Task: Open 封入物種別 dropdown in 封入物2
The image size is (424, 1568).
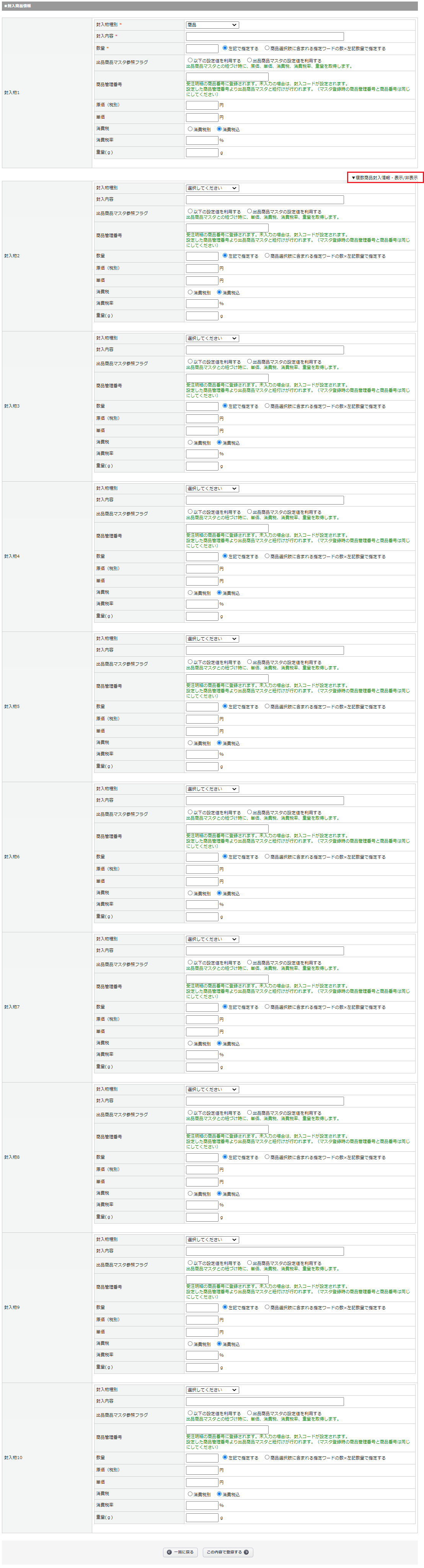Action: (x=212, y=188)
